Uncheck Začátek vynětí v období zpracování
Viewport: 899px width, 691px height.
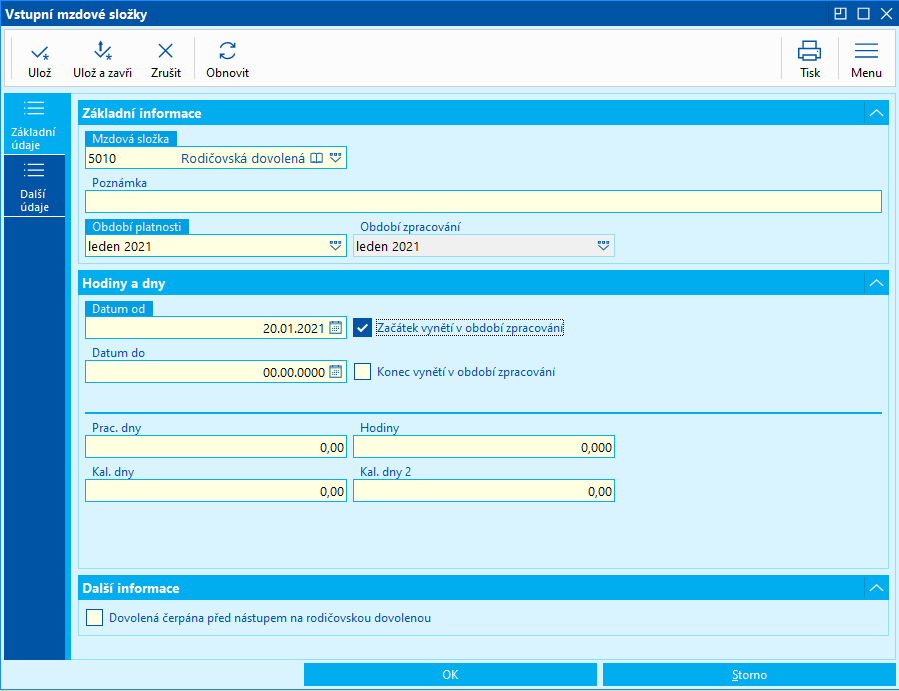pyautogui.click(x=363, y=327)
